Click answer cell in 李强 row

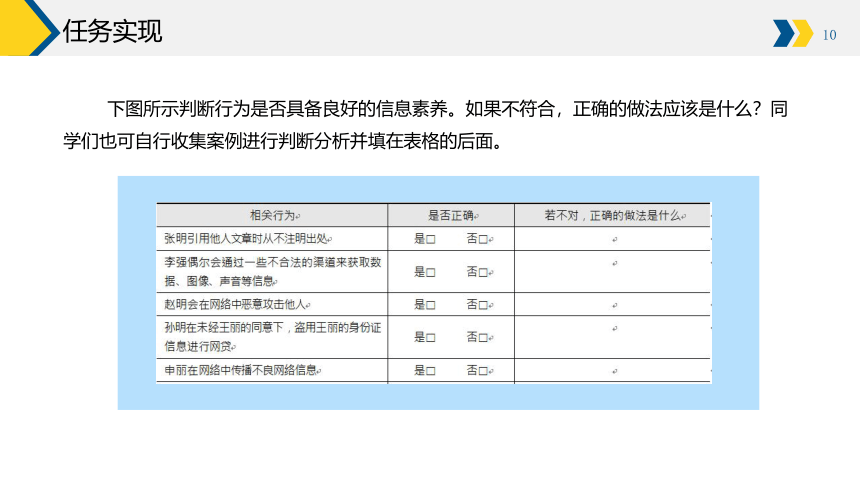[x=612, y=272]
